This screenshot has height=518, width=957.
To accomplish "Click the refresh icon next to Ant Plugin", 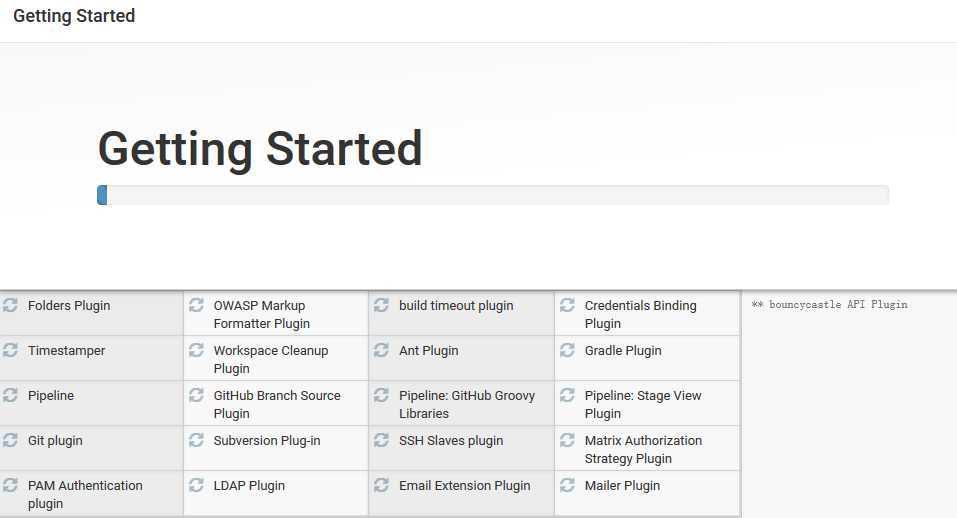I will [381, 350].
